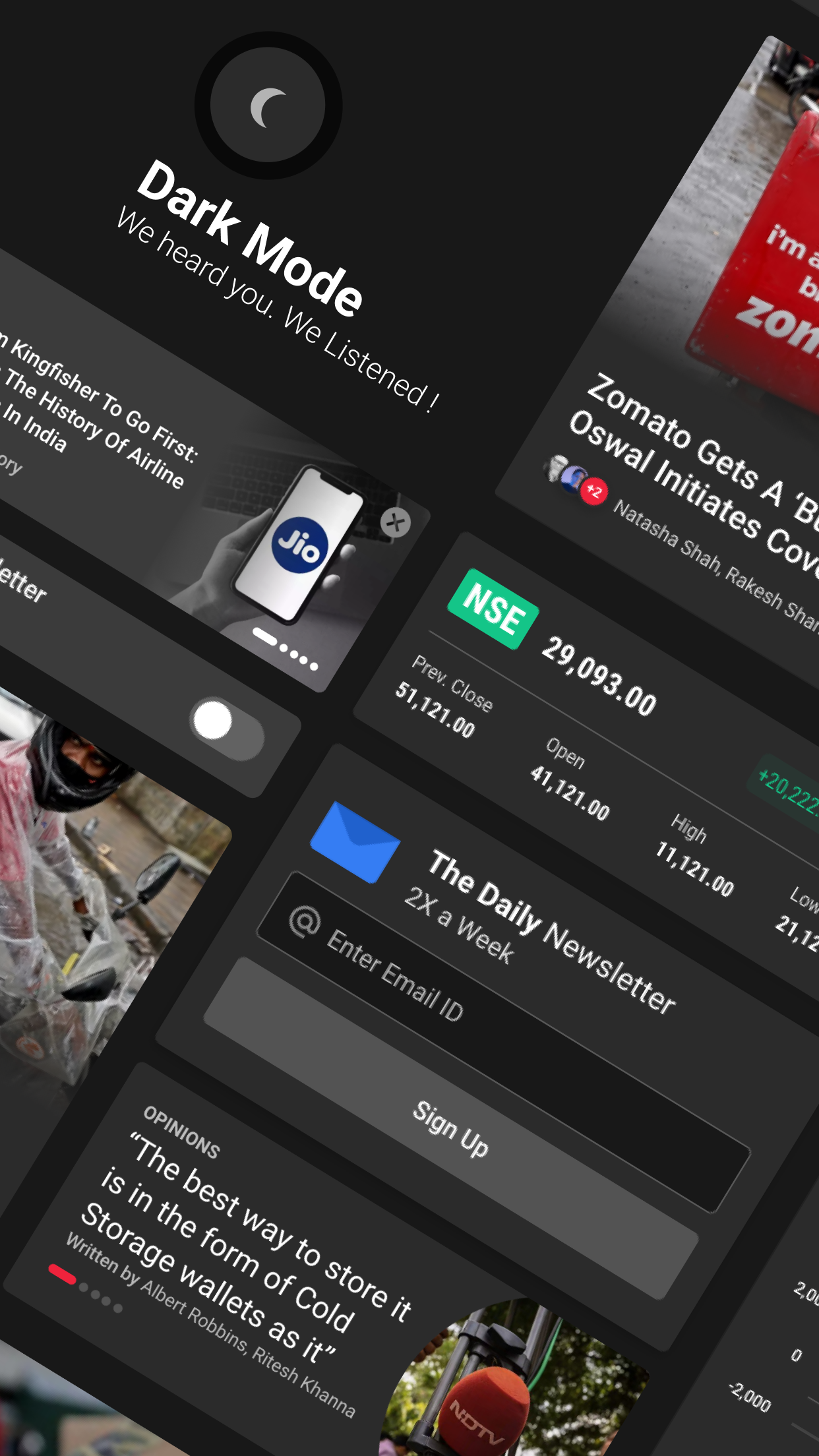
Task: Tap the NSE value 29,093.00
Action: 599,676
